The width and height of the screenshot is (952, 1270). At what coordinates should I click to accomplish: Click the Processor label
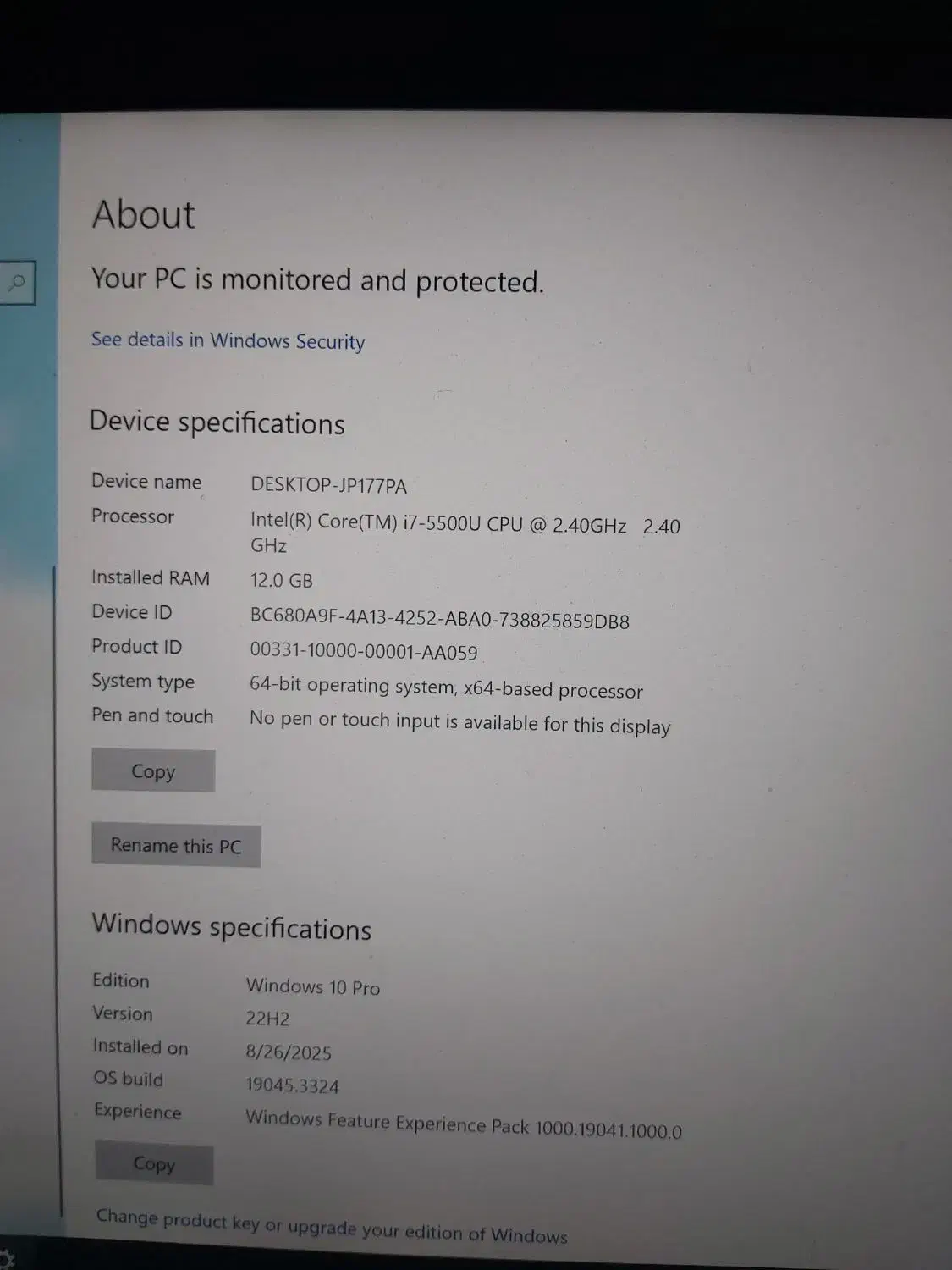(133, 516)
